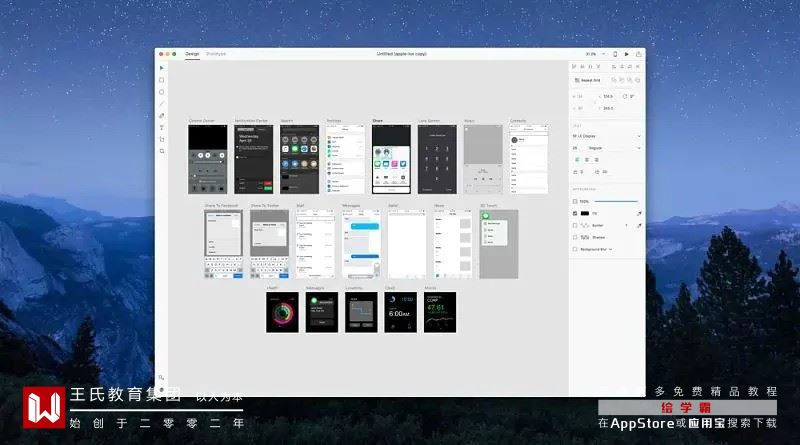Center-align text in Text section
The width and height of the screenshot is (800, 445).
tap(587, 160)
